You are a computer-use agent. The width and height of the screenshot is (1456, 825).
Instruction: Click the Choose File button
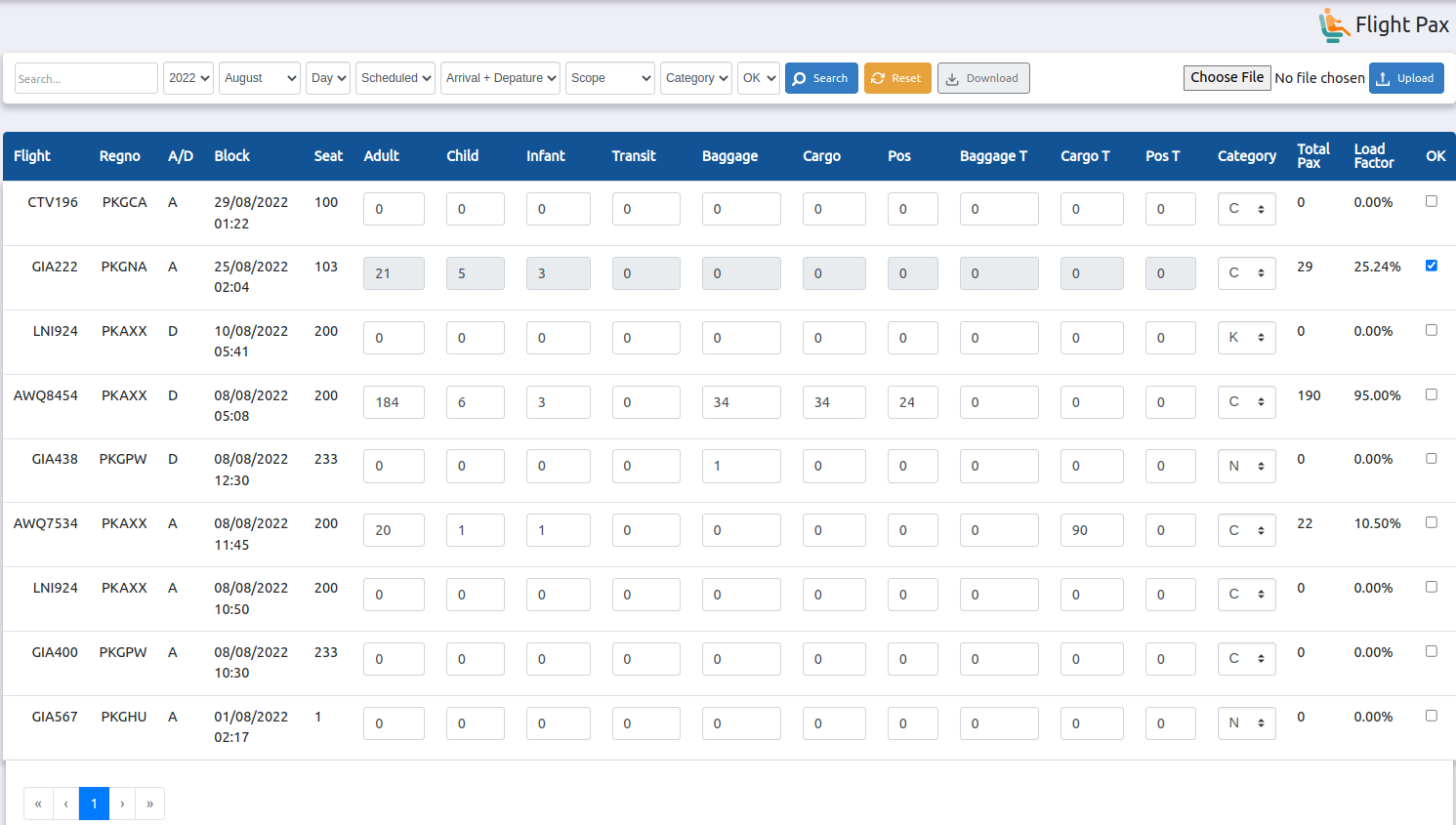(1227, 77)
